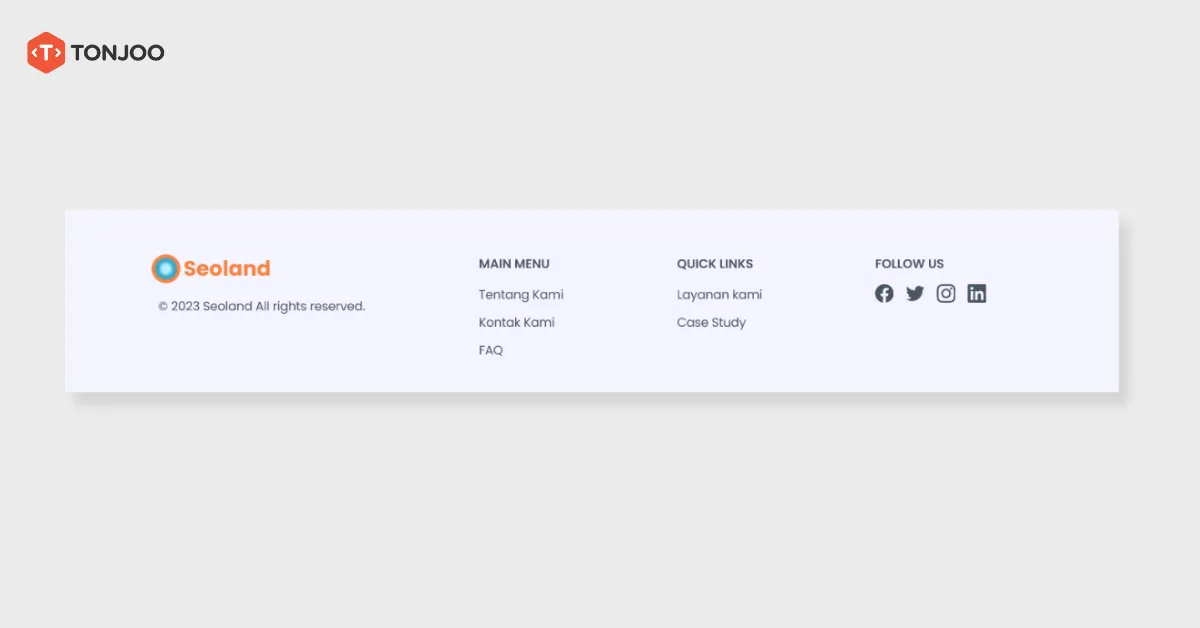Click the MAIN MENU heading

pos(514,263)
